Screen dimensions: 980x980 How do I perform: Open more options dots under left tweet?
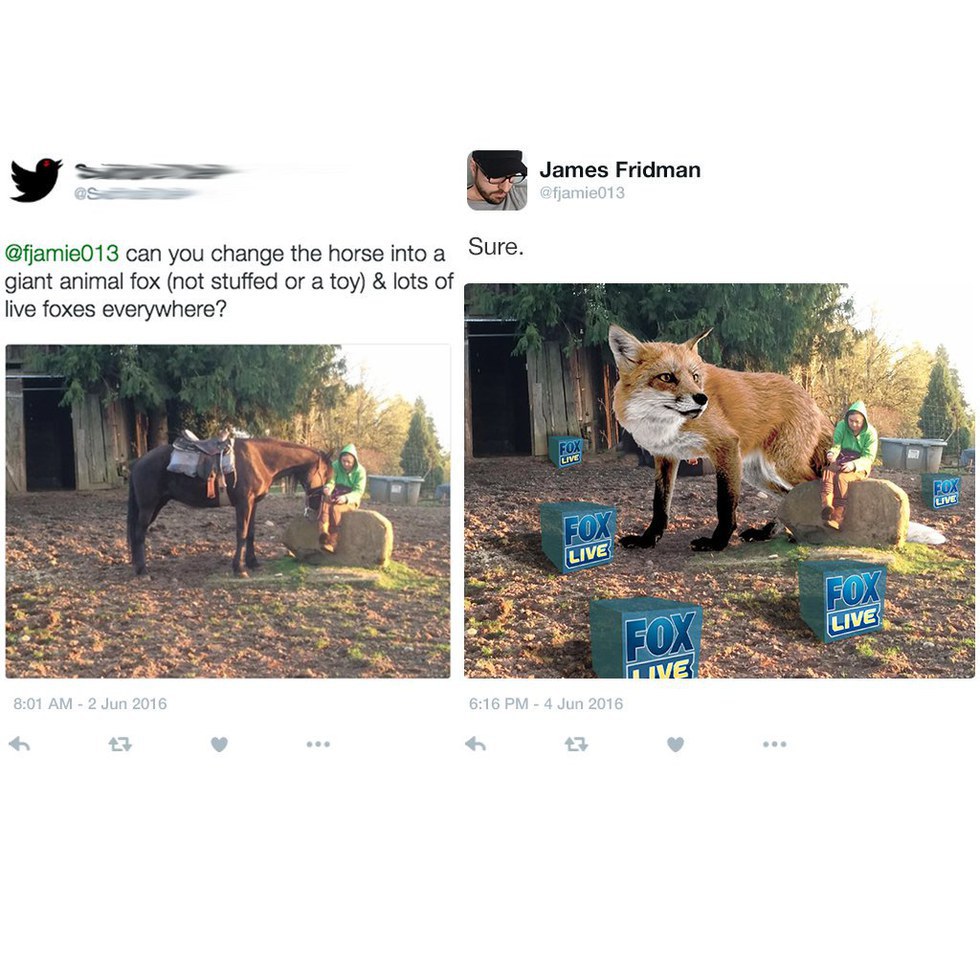pos(318,744)
